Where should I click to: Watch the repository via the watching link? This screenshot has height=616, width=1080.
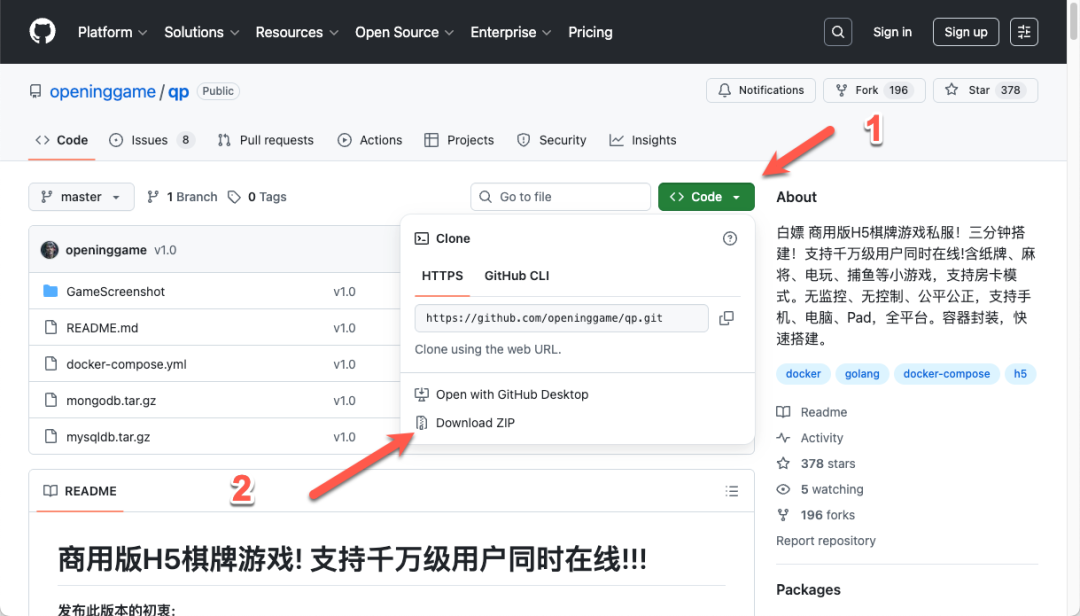point(831,489)
